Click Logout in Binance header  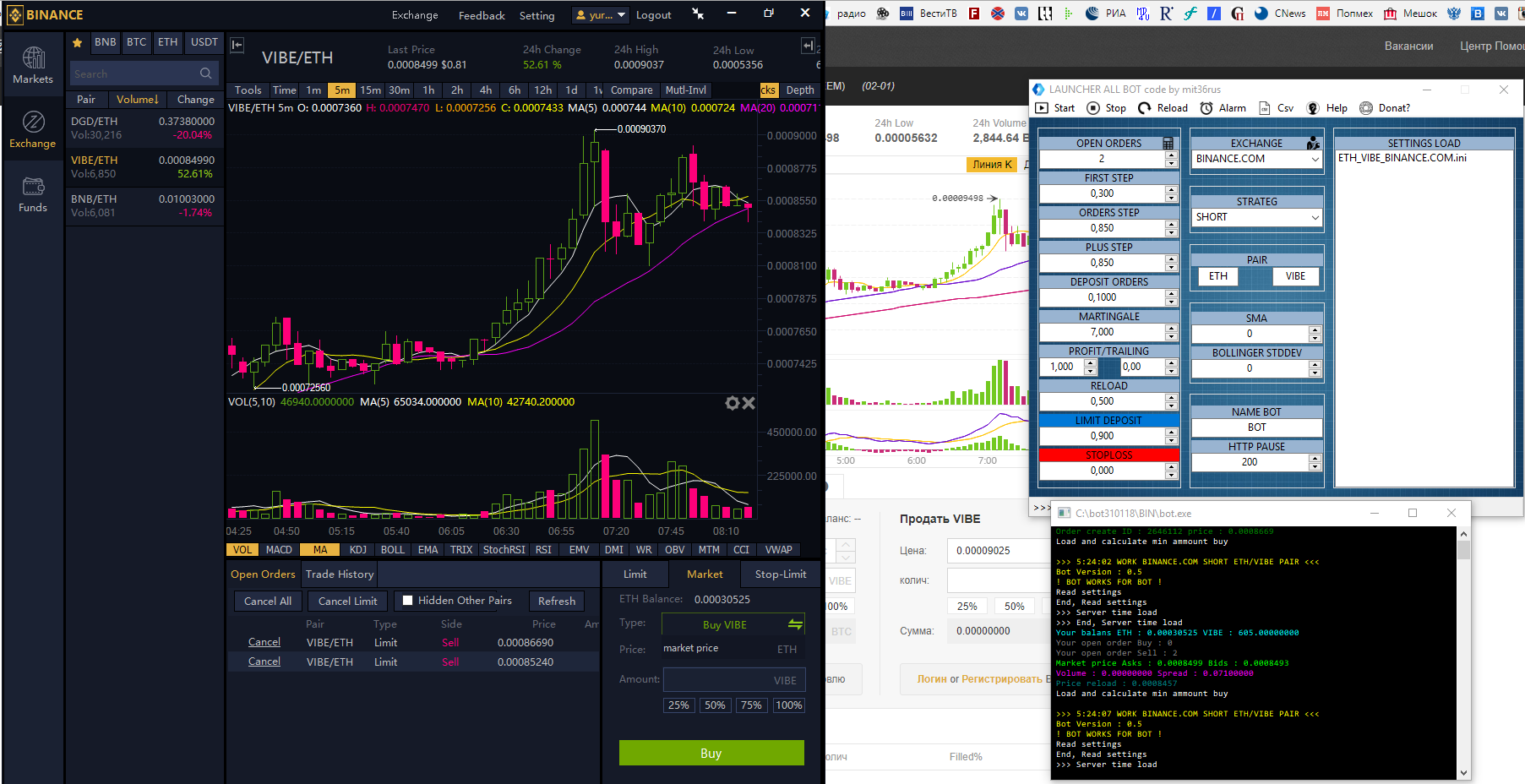click(653, 15)
